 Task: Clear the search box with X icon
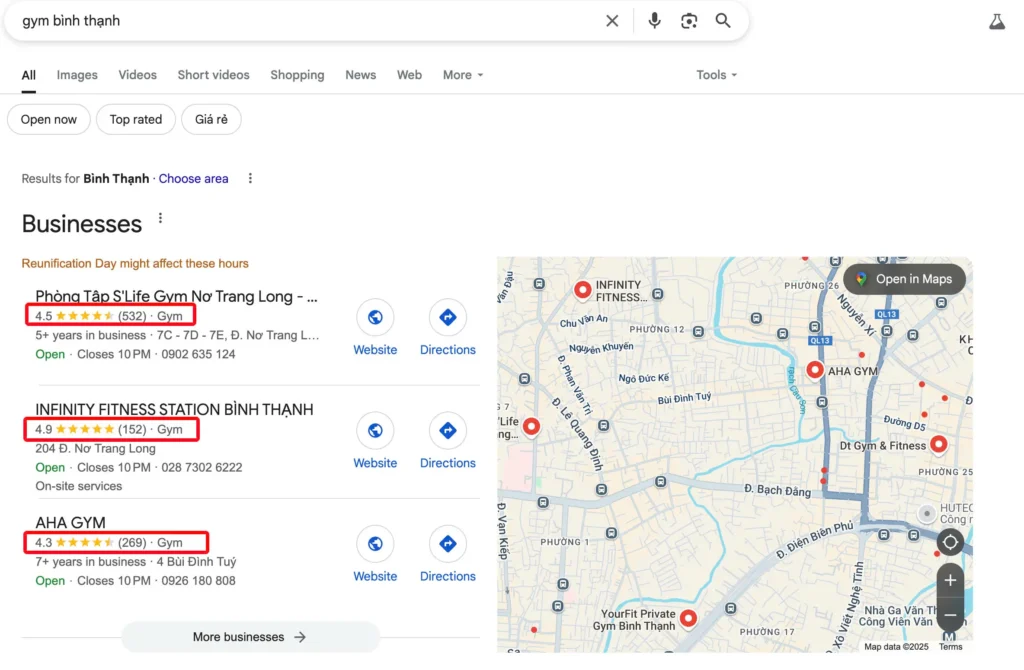click(612, 21)
